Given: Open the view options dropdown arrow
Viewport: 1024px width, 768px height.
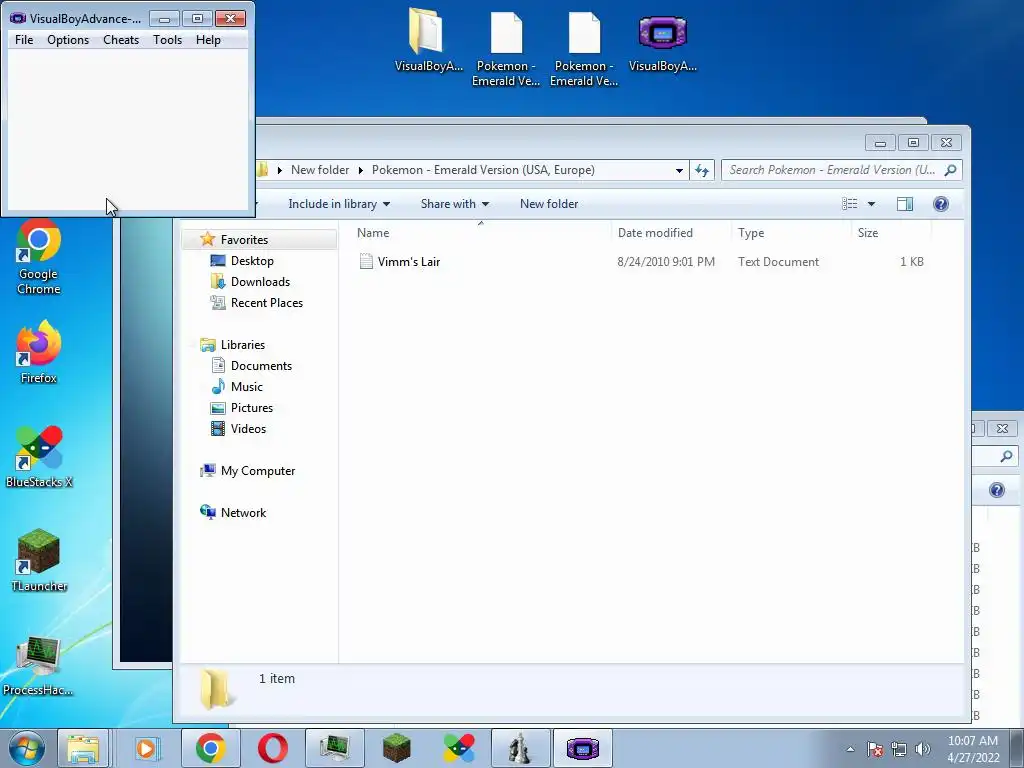Looking at the screenshot, I should click(x=871, y=204).
